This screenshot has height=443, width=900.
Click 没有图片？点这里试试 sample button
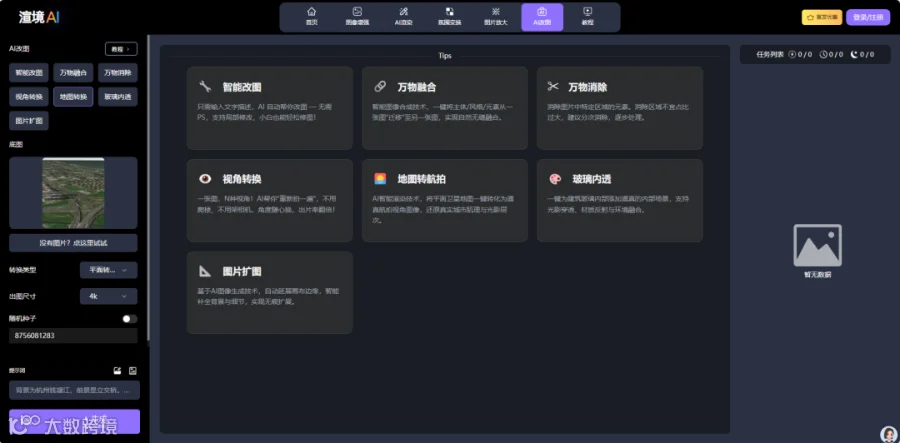coord(73,243)
